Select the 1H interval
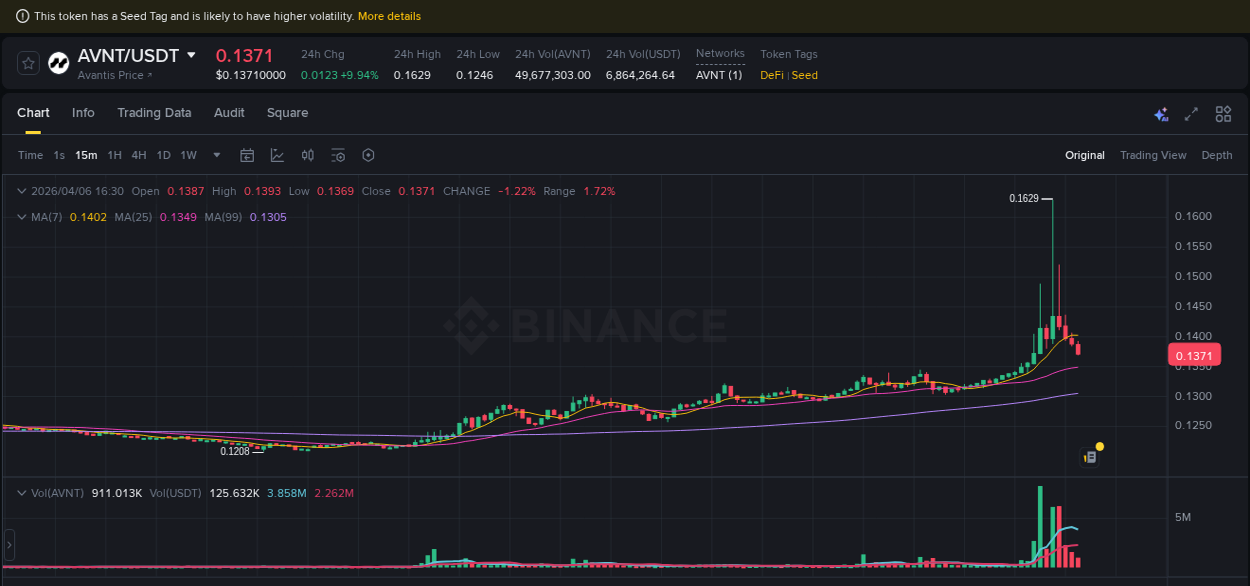 114,155
